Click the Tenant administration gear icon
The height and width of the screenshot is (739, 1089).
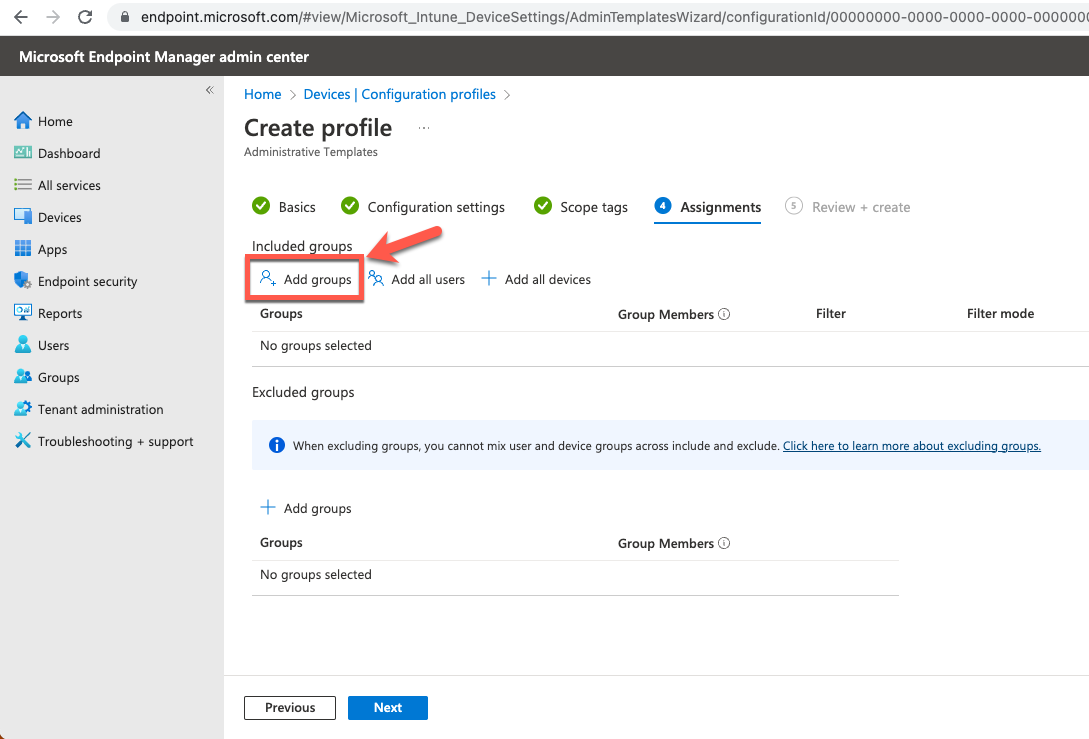click(x=23, y=408)
